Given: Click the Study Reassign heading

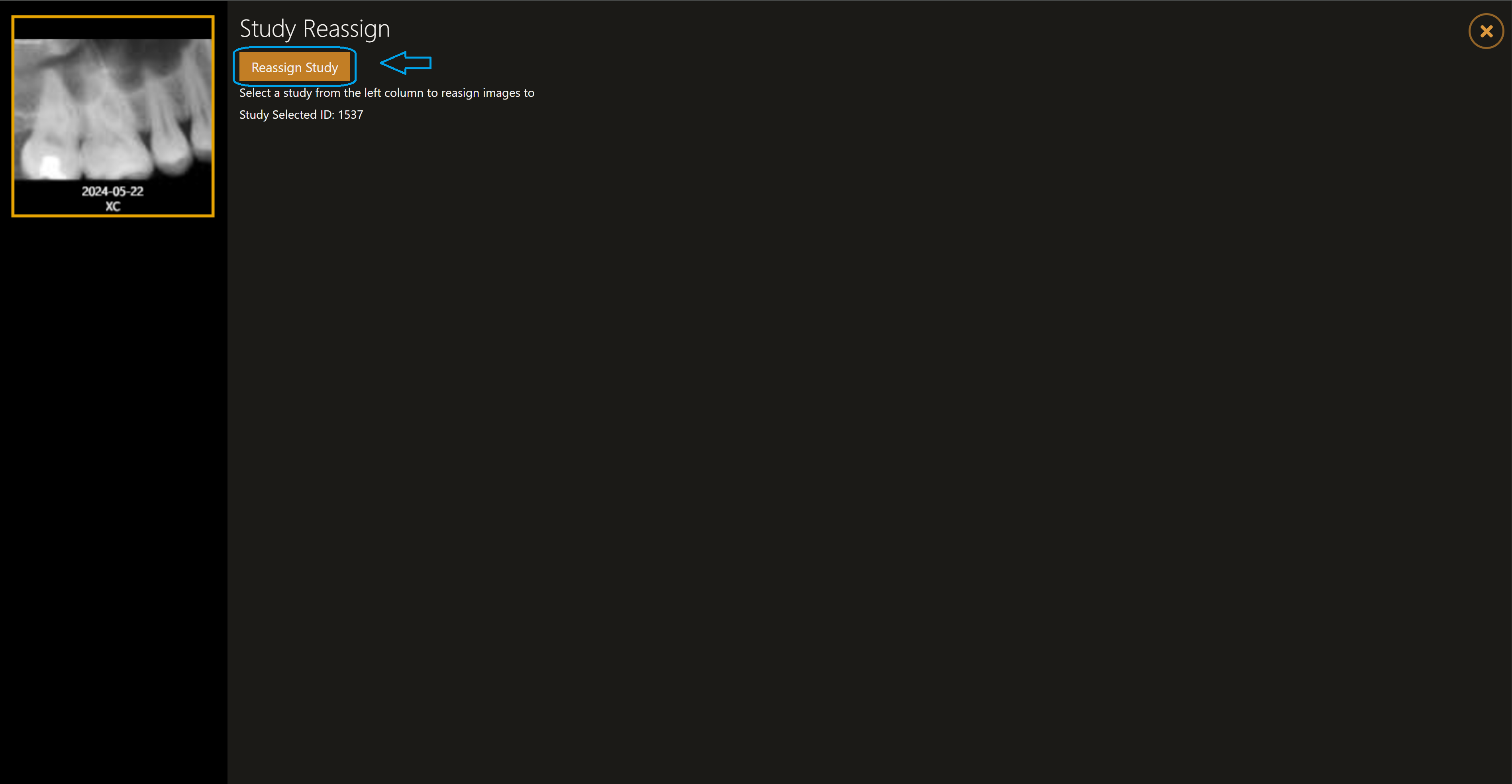Looking at the screenshot, I should (315, 29).
